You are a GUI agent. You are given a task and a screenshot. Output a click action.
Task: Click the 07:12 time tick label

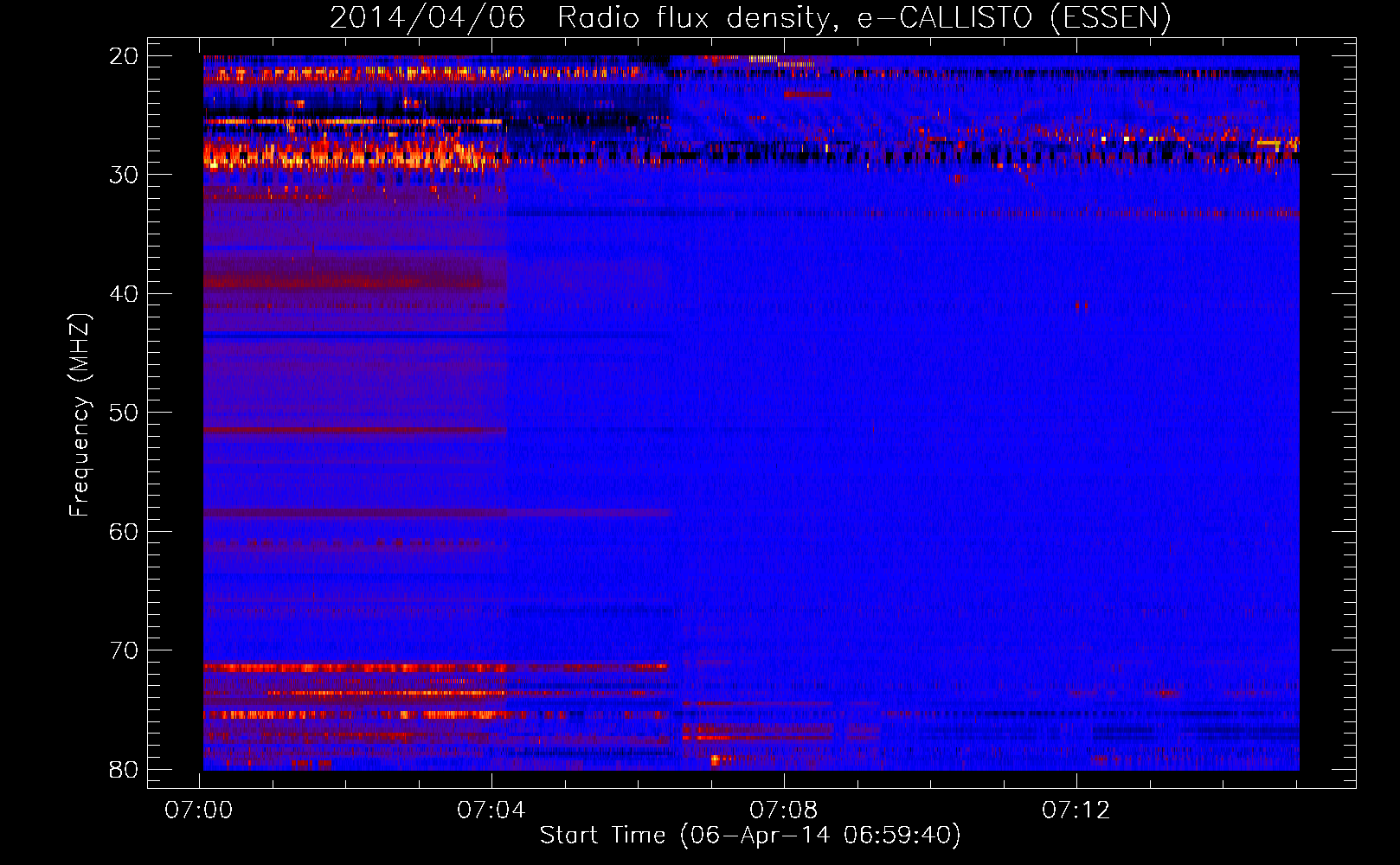pos(1076,811)
